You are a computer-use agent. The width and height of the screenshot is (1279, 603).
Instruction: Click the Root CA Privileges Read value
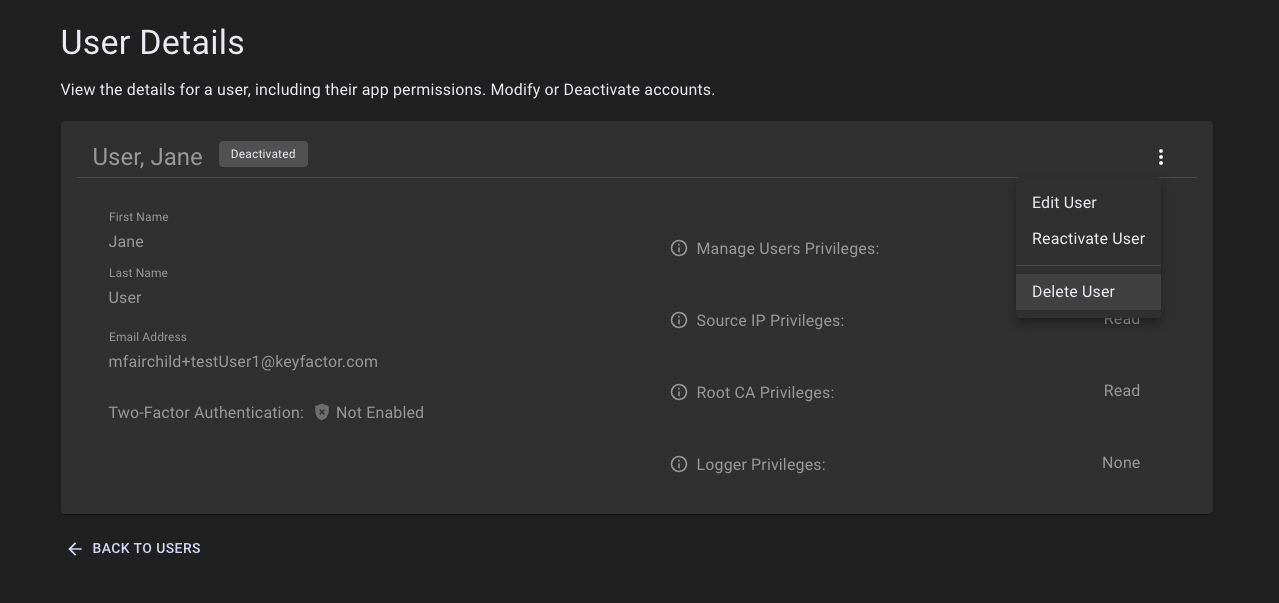(x=1121, y=390)
